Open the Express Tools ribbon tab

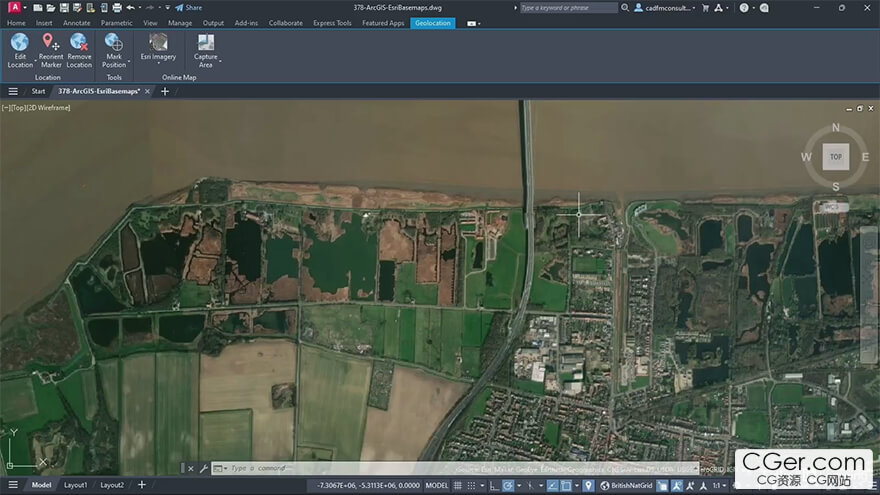point(332,23)
